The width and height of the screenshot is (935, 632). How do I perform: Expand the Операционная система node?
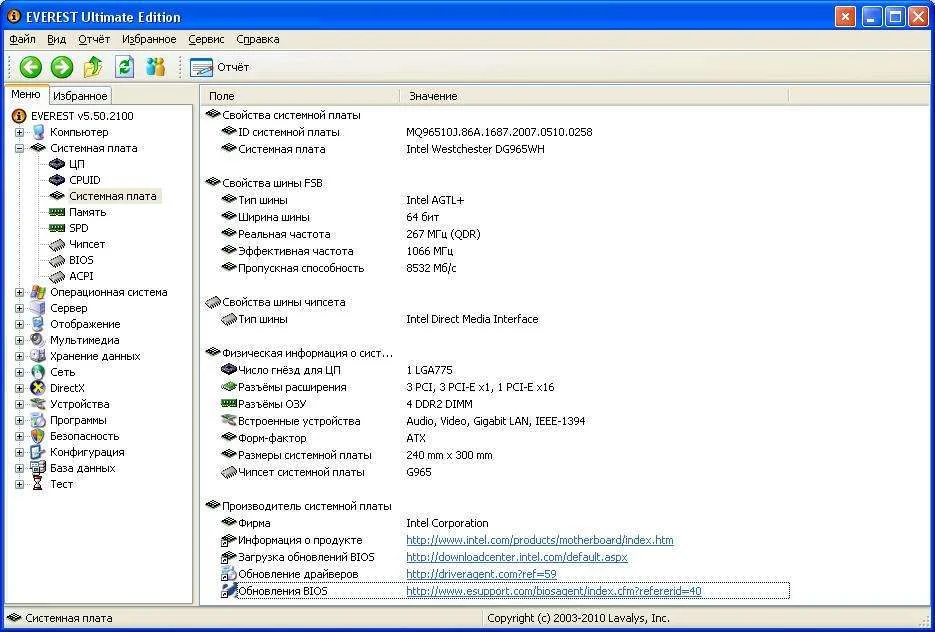click(x=20, y=292)
